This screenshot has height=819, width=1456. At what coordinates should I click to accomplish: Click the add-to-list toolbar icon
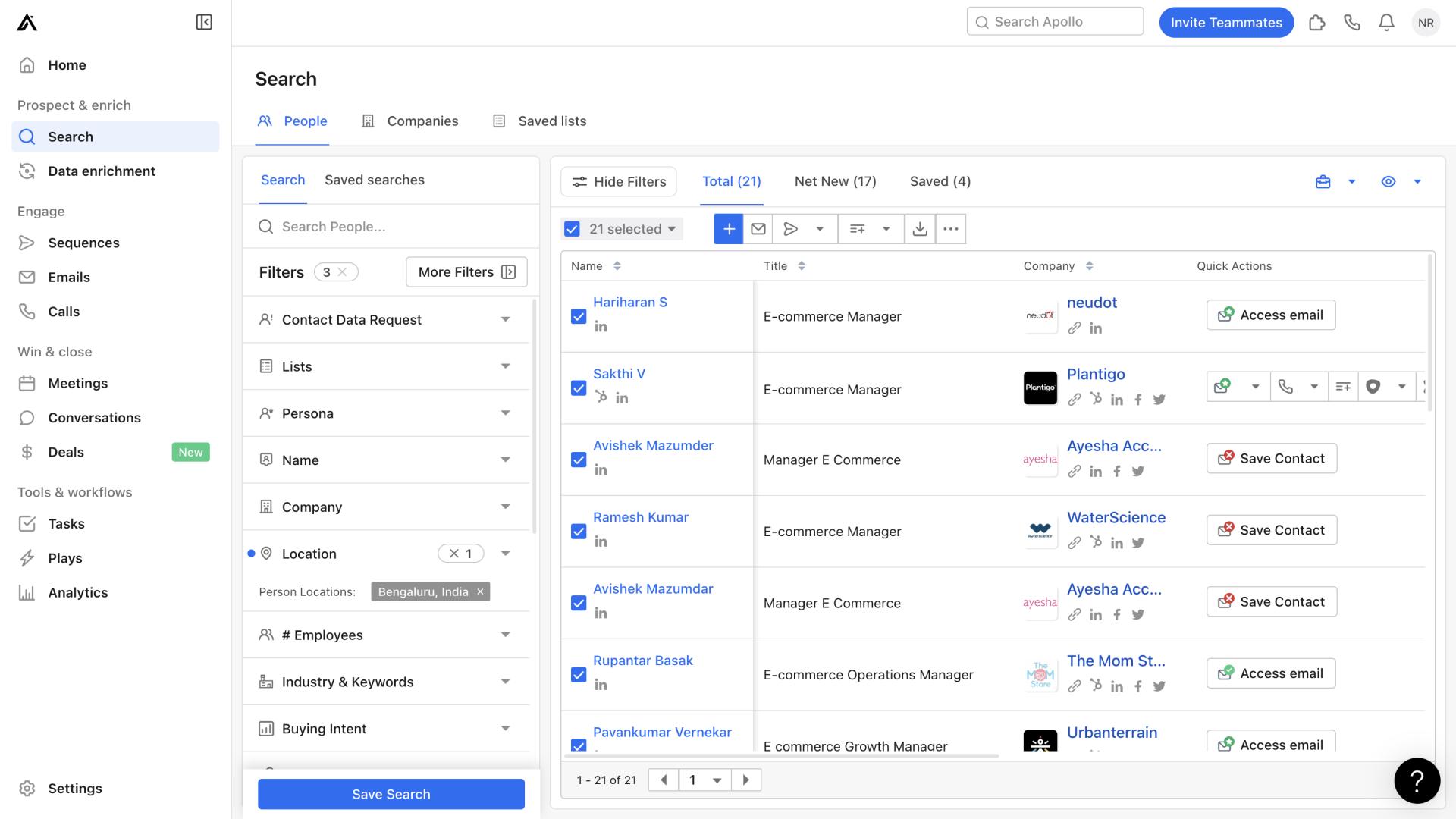[x=857, y=229]
